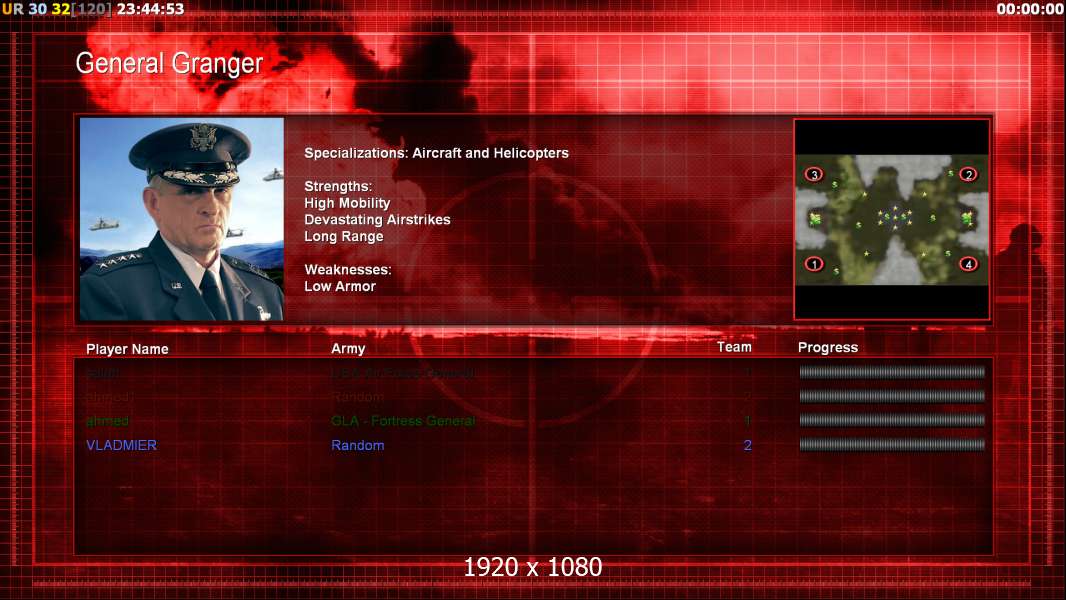Click the 23:44:53 clock at top left
The image size is (1066, 600).
[x=150, y=9]
